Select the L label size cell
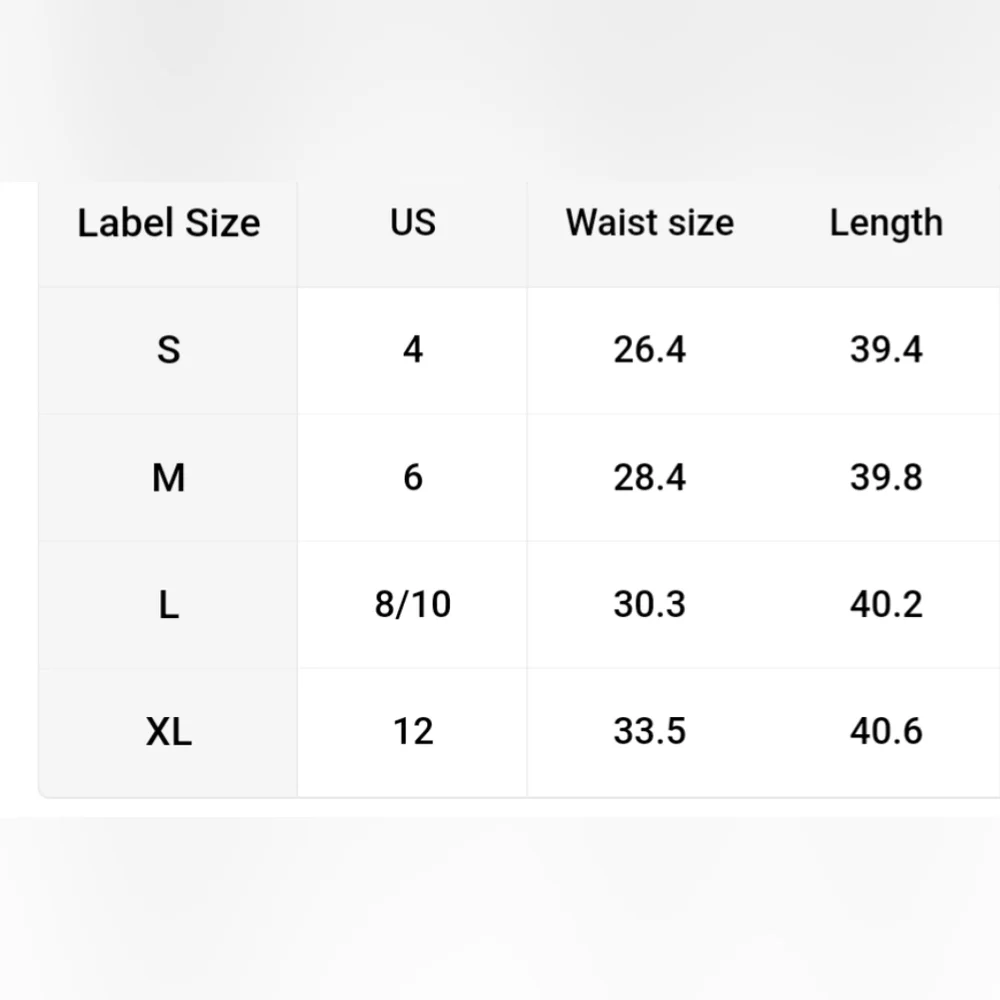The height and width of the screenshot is (1000, 1000). pyautogui.click(x=168, y=604)
